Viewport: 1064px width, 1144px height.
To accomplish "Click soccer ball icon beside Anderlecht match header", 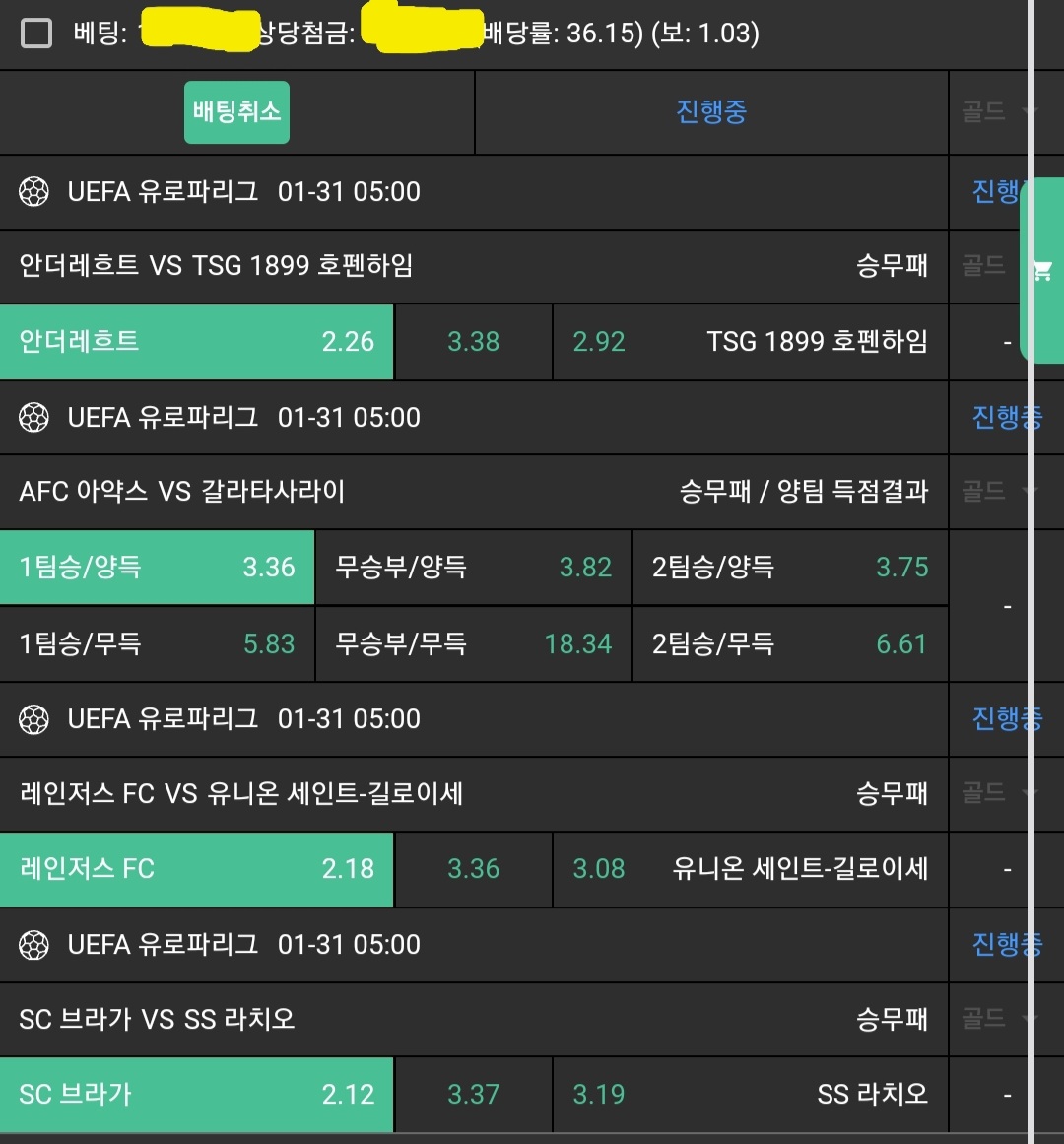I will tap(33, 192).
